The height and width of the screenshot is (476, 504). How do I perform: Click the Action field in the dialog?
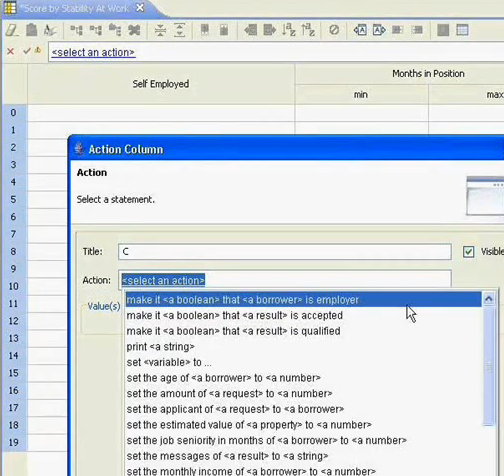pos(285,280)
